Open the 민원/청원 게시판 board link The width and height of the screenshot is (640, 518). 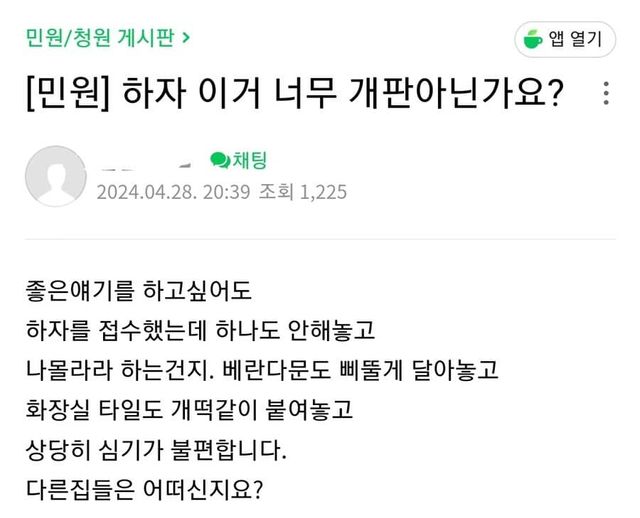[x=98, y=39]
